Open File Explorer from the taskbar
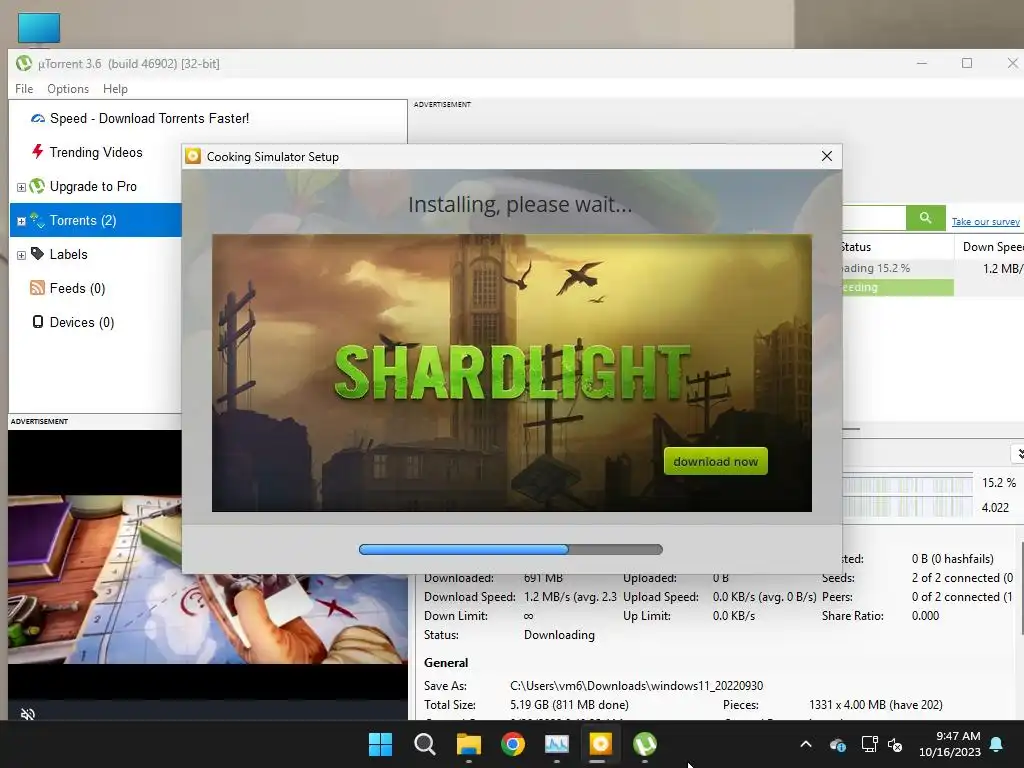The image size is (1024, 768). pos(468,744)
